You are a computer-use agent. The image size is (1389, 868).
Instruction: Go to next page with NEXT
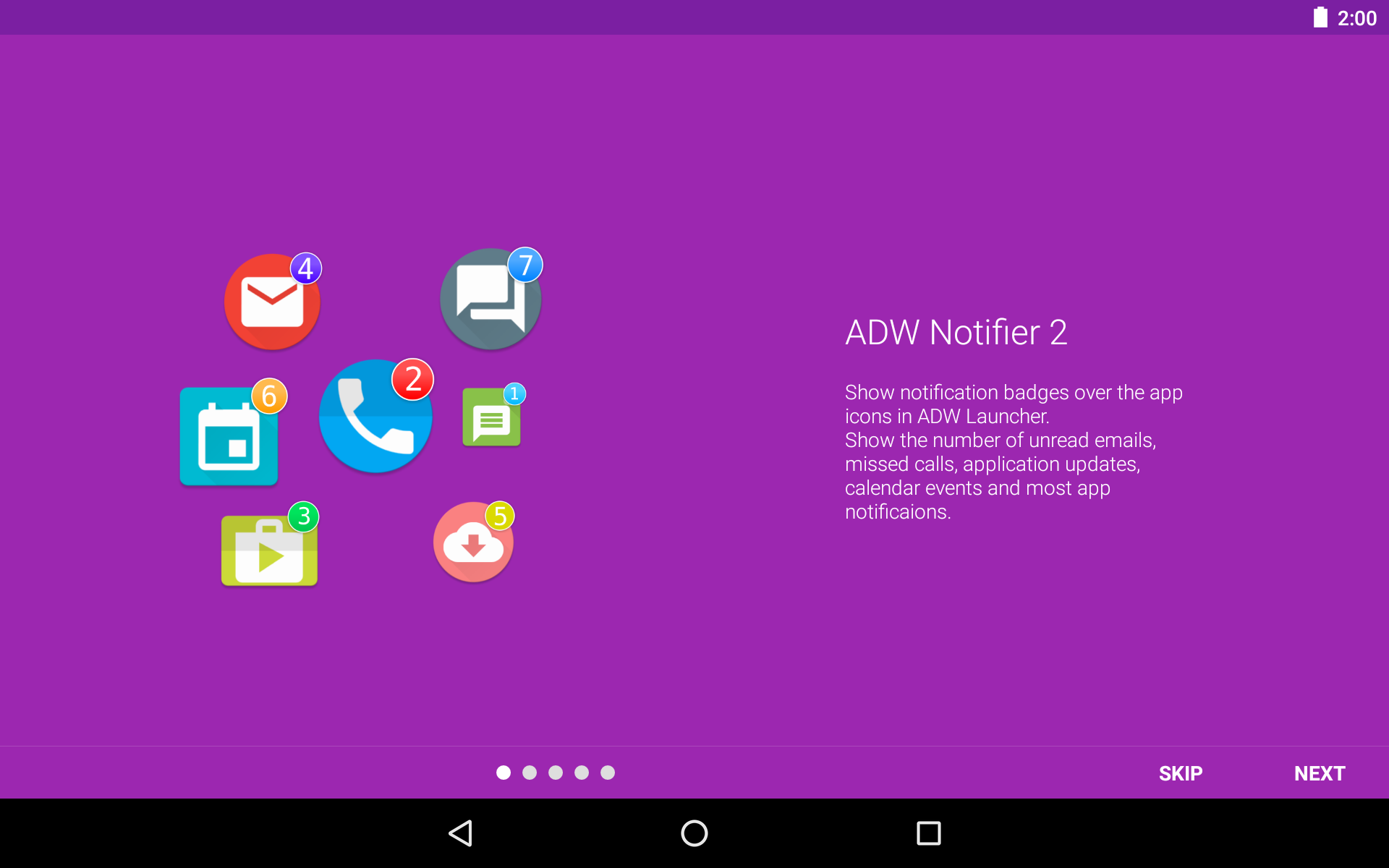coord(1320,773)
